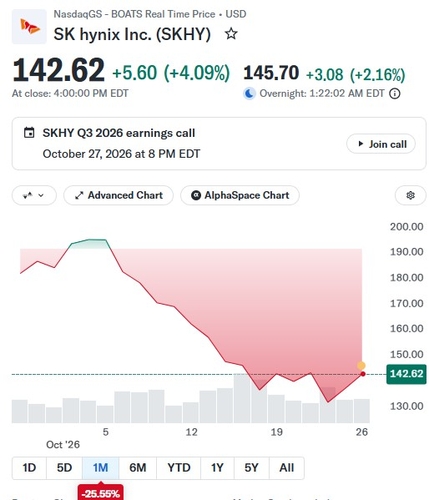The width and height of the screenshot is (429, 500).
Task: Click the red closing price dot on chart
Action: 363,374
